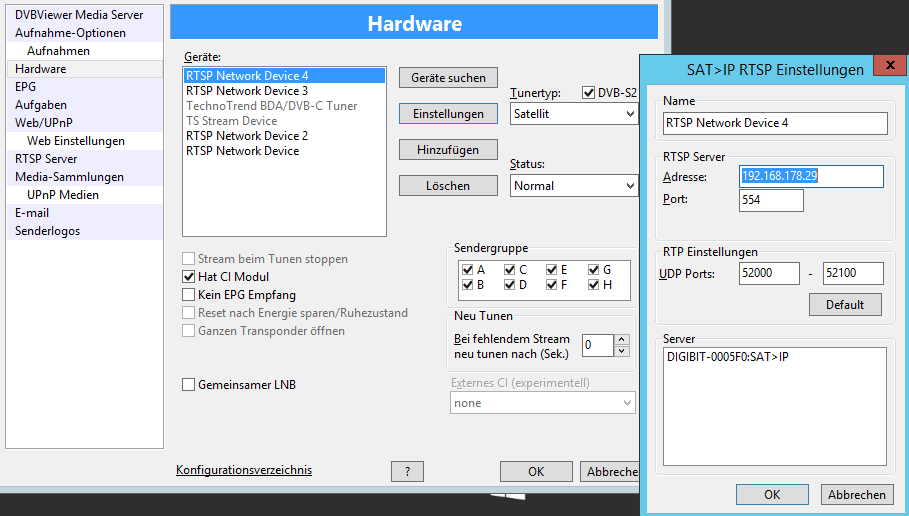The width and height of the screenshot is (909, 516).
Task: Toggle the DVB-S2 checkbox
Action: coord(588,93)
